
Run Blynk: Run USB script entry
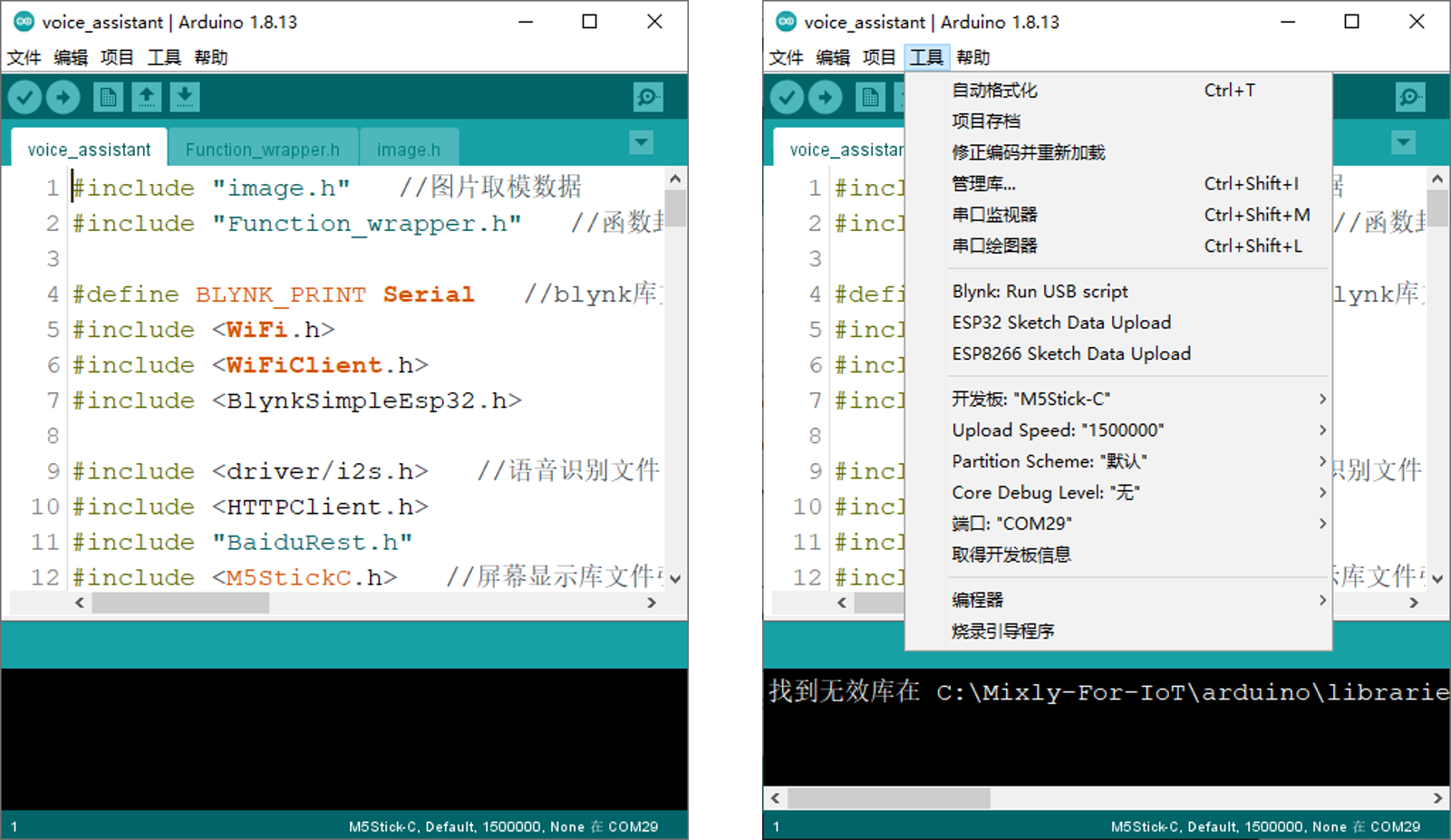click(x=1118, y=292)
